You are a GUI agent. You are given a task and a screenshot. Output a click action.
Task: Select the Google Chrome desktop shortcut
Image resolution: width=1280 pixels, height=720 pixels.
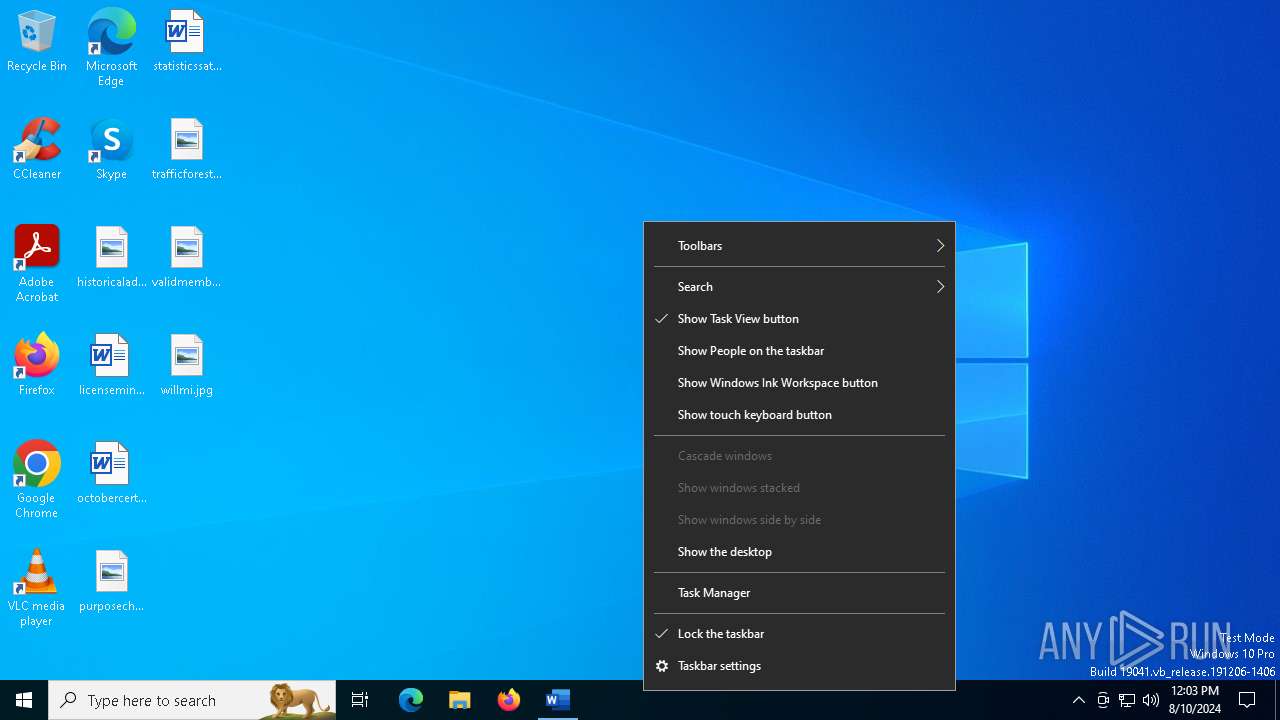37,480
